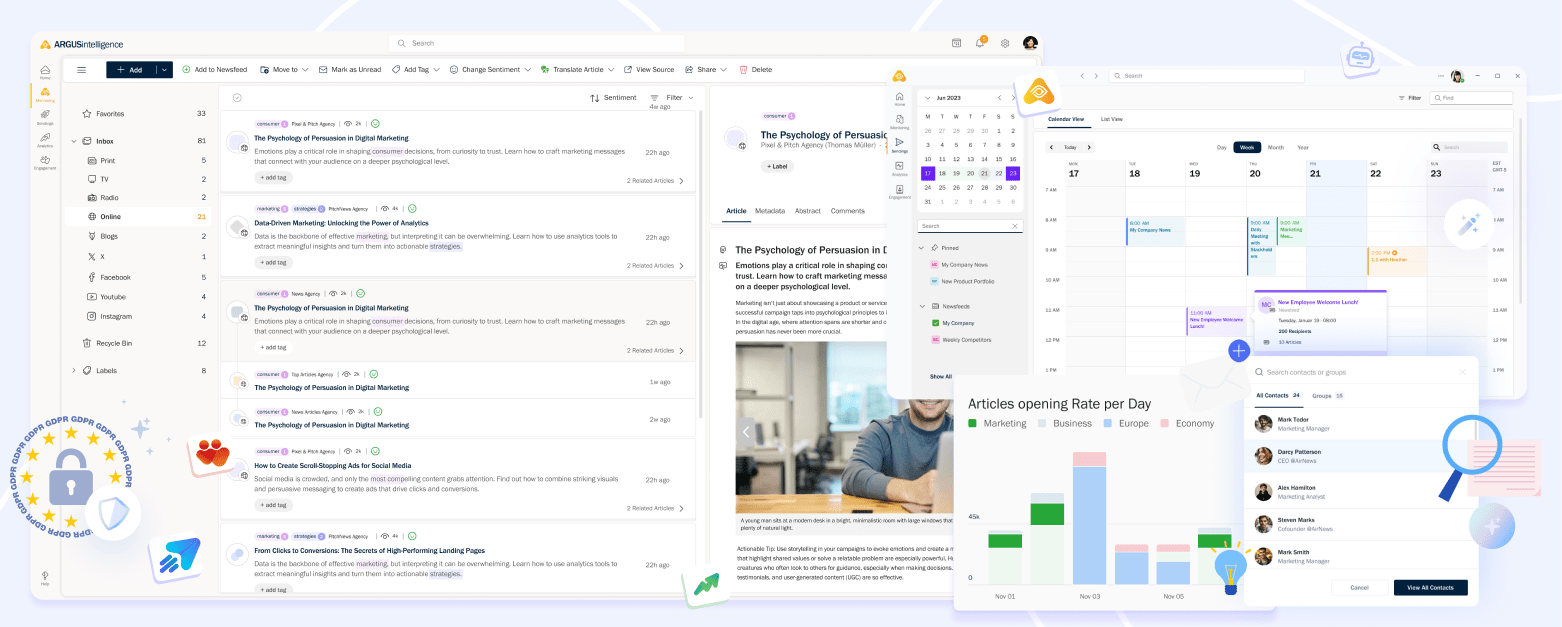
Task: Collapse the Inbox folder tree
Action: [74, 141]
